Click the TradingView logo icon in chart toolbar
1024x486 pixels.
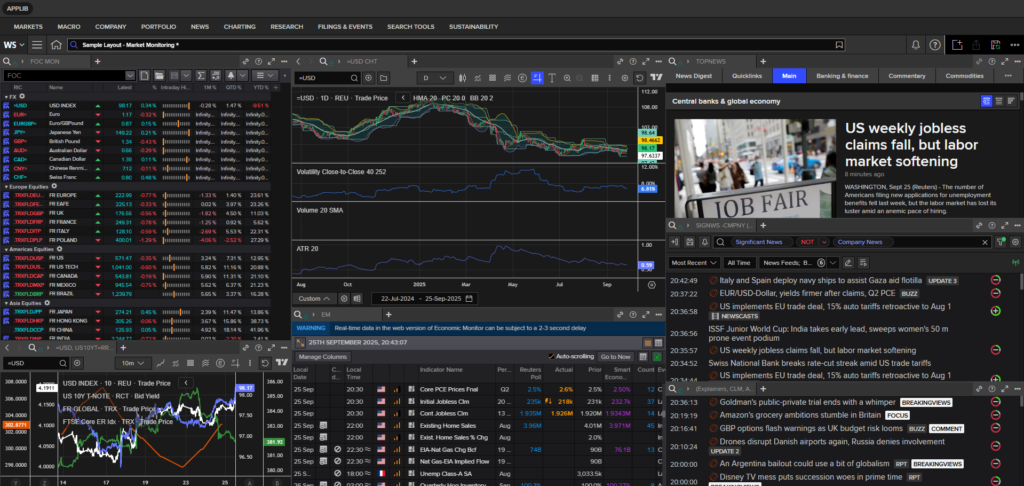pyautogui.click(x=657, y=77)
